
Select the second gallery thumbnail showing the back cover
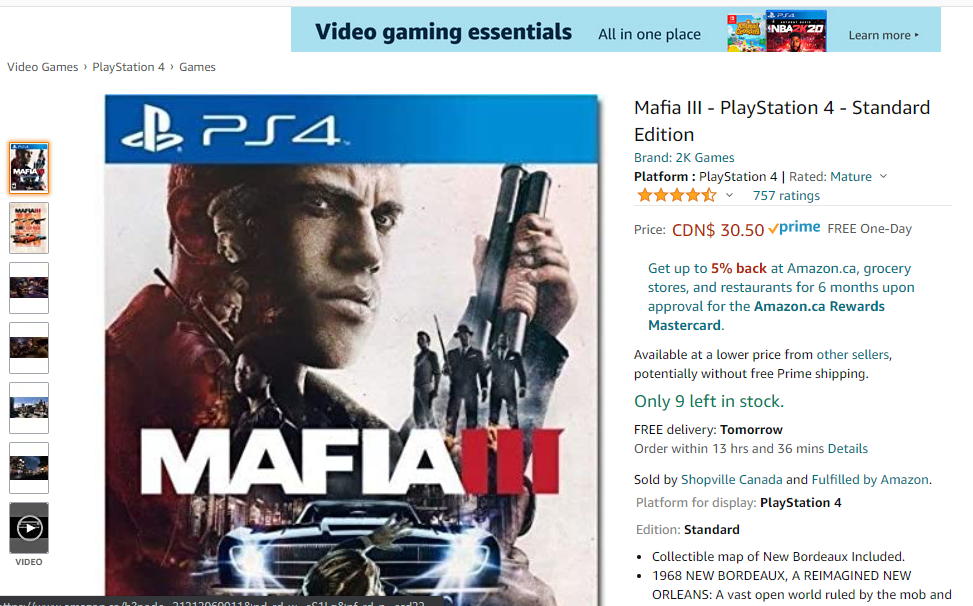(28, 228)
